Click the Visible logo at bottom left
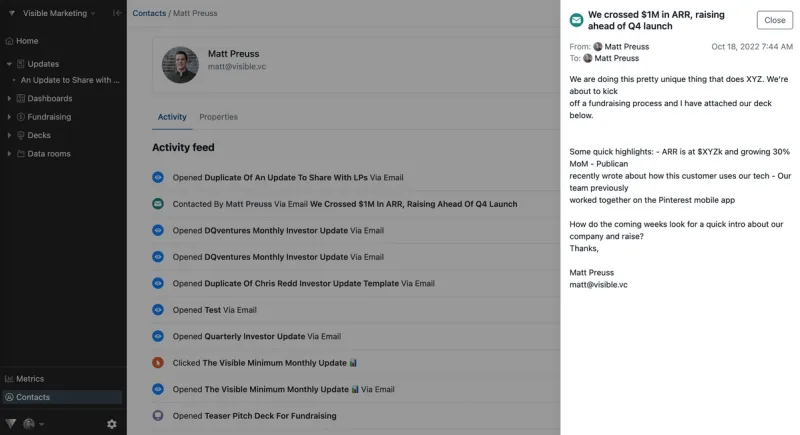This screenshot has width=800, height=435. pos(11,423)
